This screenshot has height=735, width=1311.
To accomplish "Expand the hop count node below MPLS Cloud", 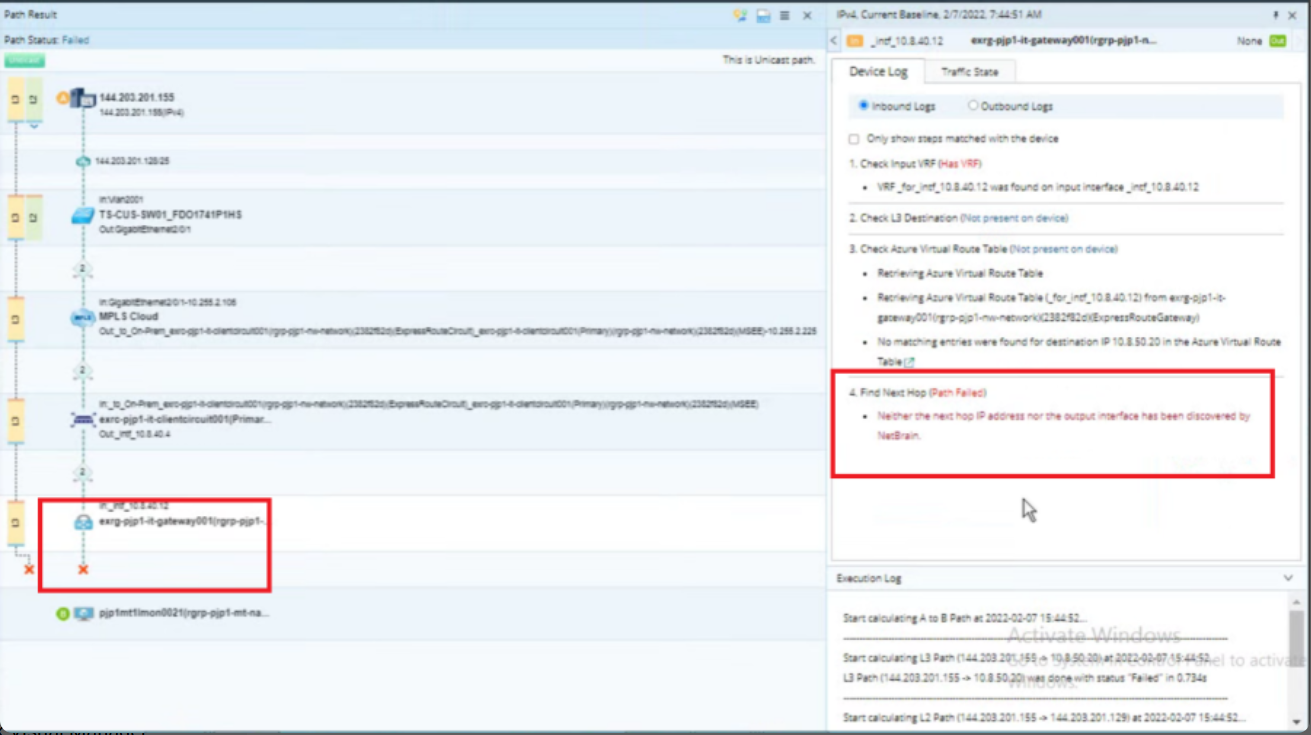I will pyautogui.click(x=84, y=371).
